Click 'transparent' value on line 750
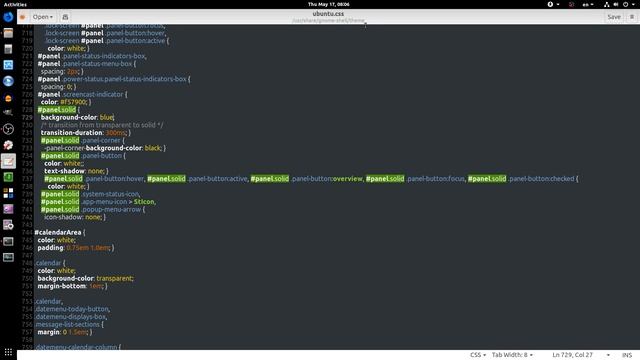This screenshot has width=640, height=360. [114, 278]
